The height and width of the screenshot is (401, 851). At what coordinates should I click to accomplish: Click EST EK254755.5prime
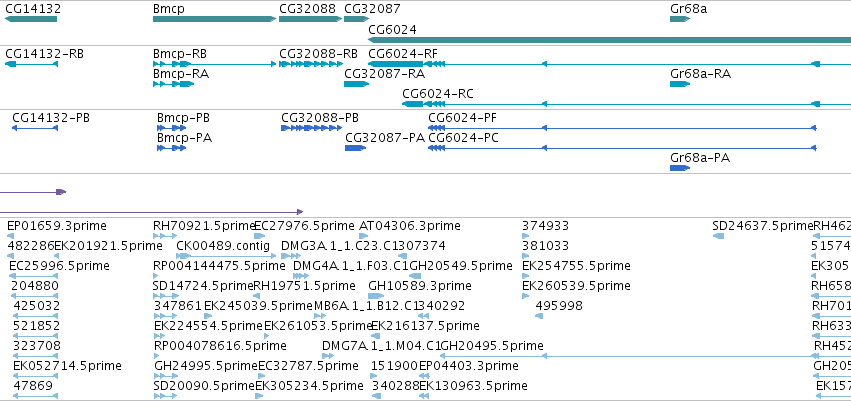point(525,276)
